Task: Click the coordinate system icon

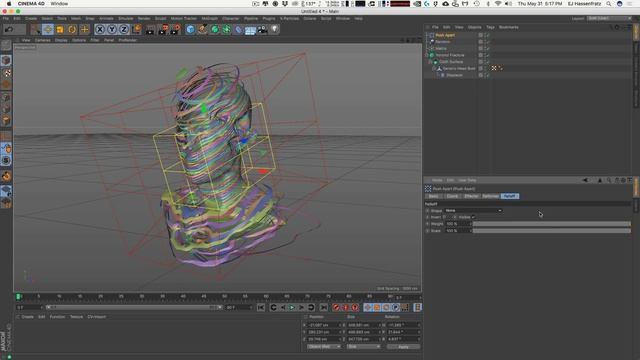Action: (x=136, y=29)
